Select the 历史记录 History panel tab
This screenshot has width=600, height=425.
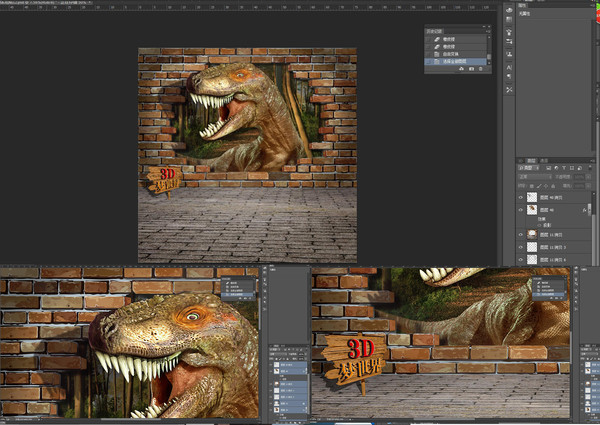point(434,32)
